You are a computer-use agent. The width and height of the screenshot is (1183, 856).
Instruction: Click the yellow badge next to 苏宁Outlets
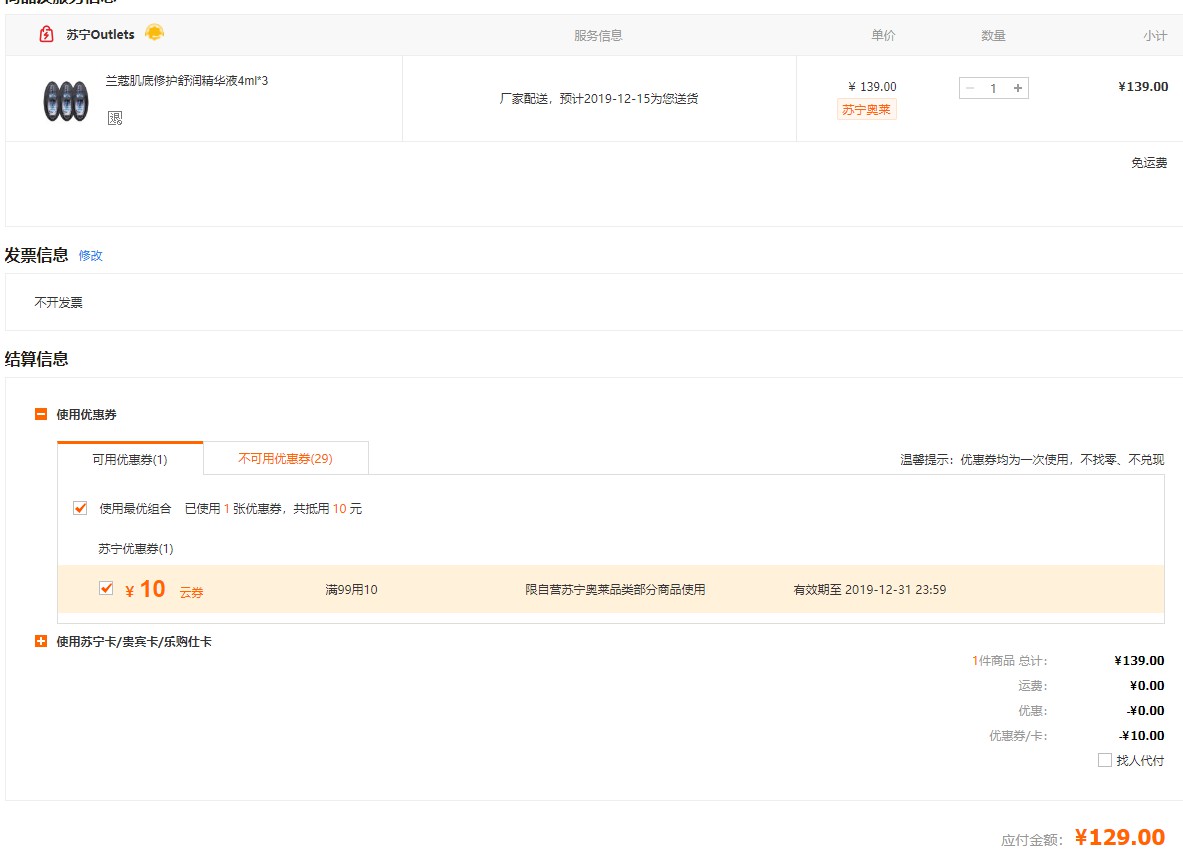[154, 33]
